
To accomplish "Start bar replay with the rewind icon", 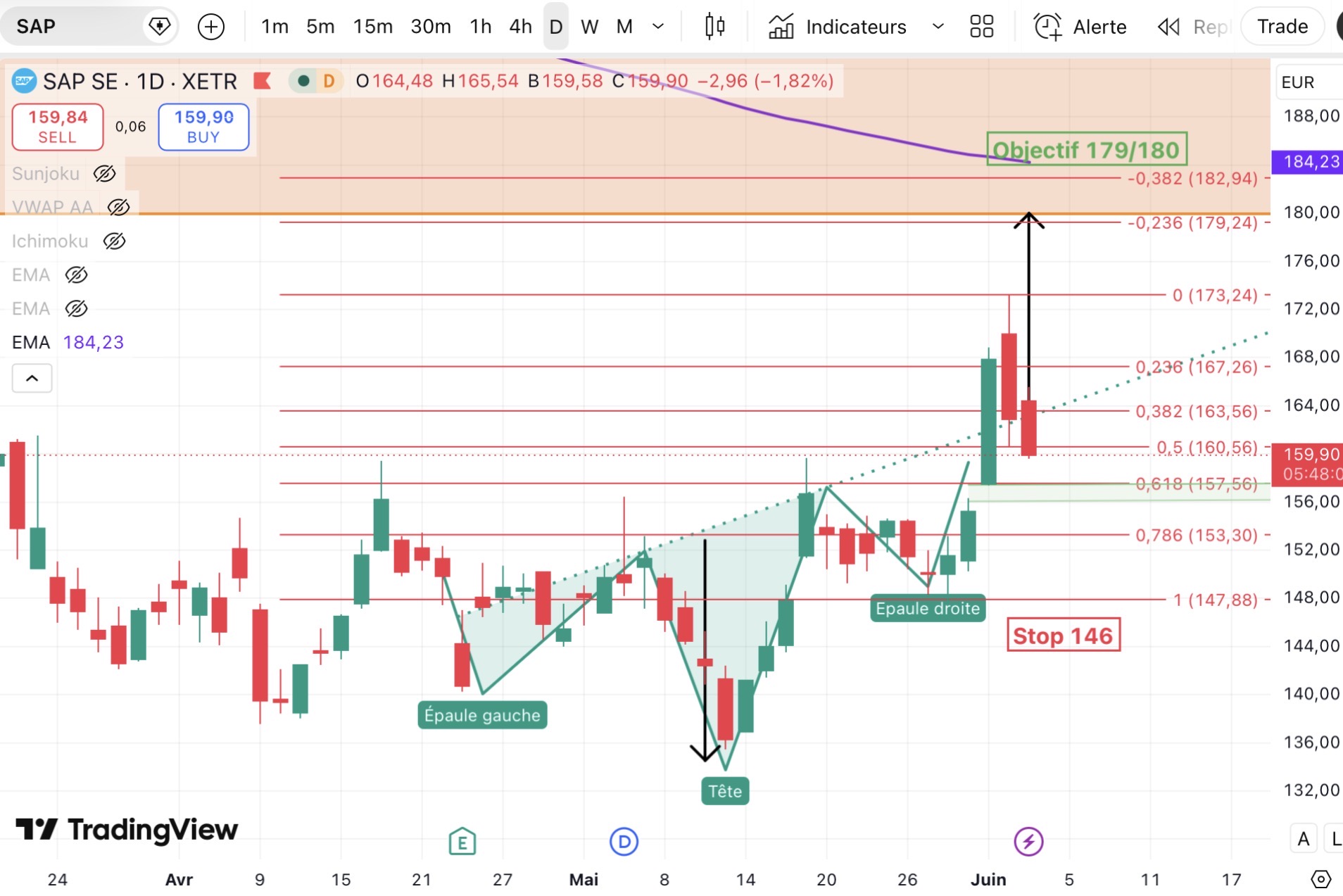I will coord(1168,27).
